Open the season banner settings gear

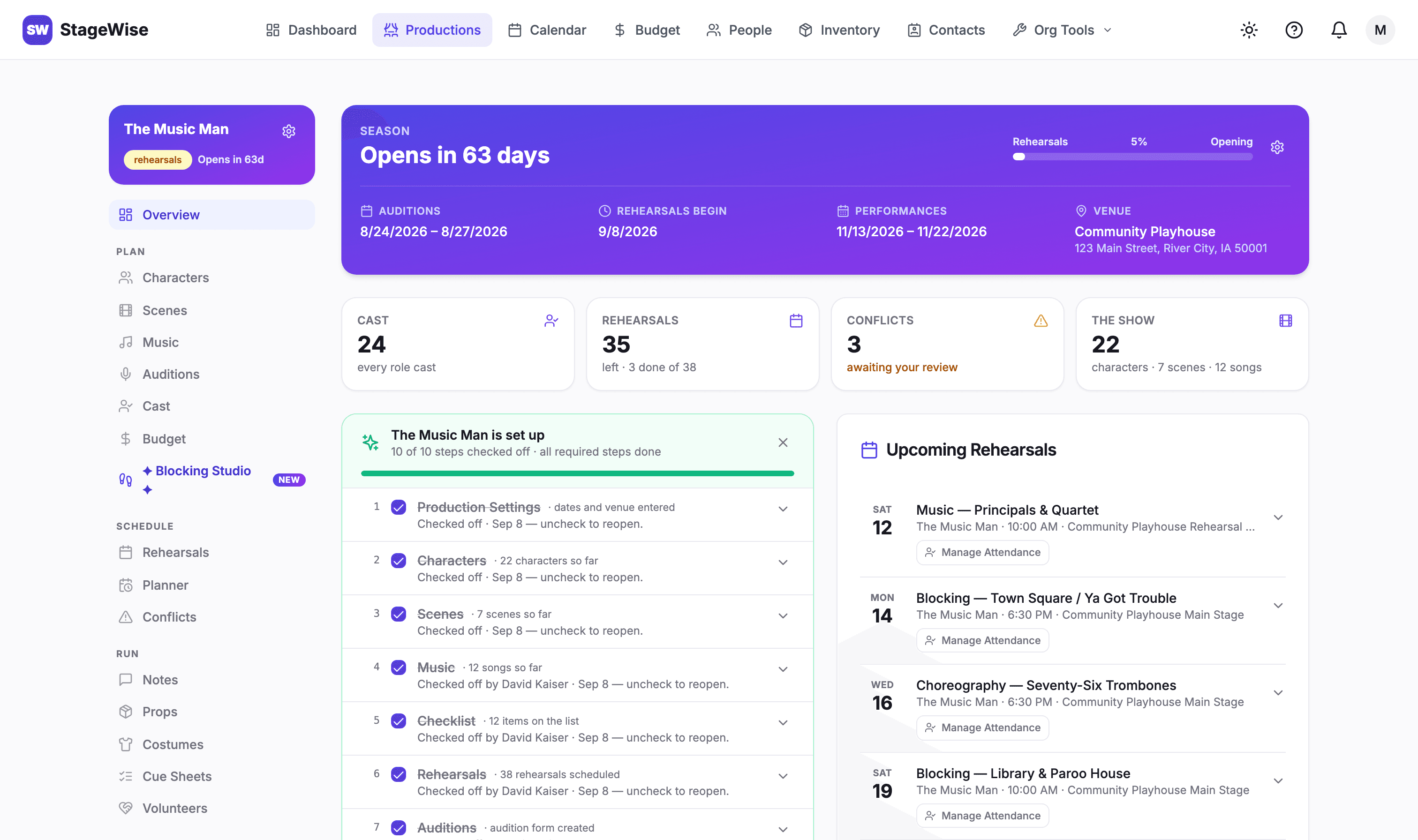1277,147
